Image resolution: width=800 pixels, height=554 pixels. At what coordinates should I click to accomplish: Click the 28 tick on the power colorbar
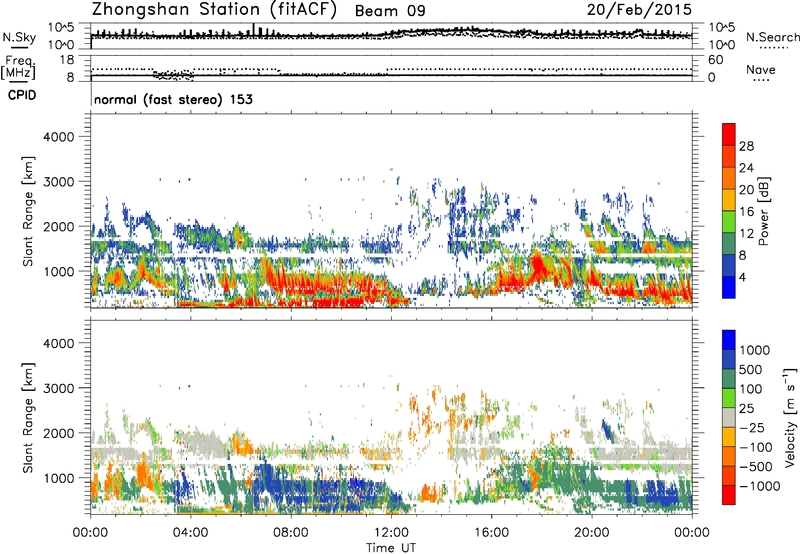click(746, 146)
